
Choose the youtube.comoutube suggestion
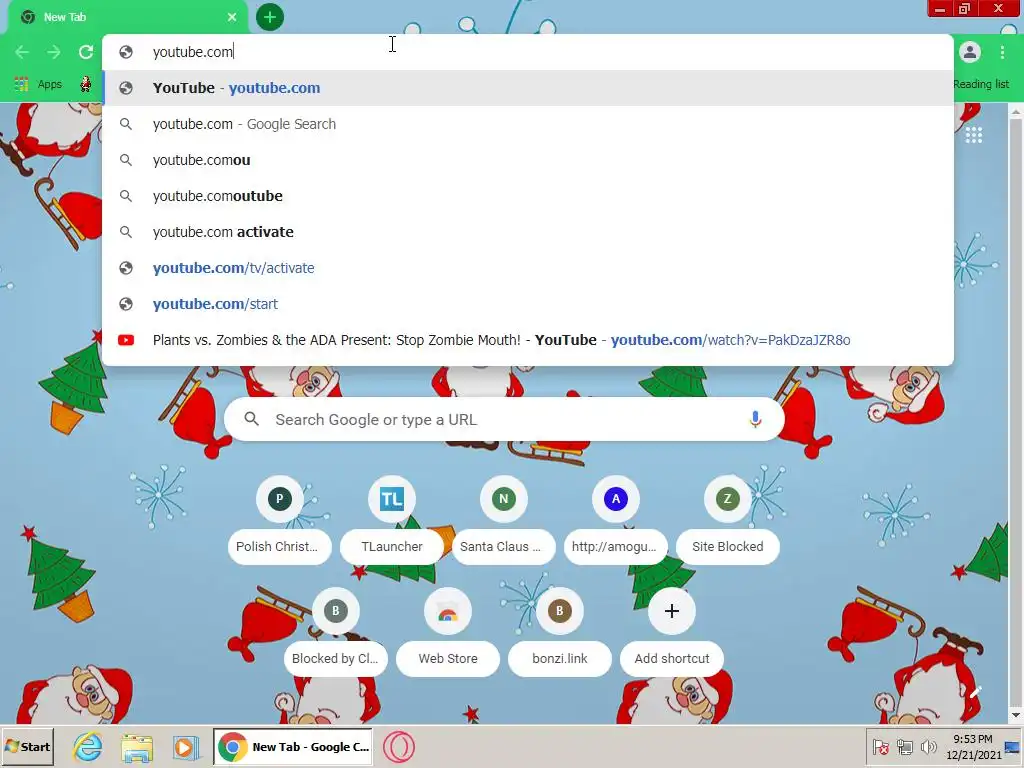click(528, 196)
